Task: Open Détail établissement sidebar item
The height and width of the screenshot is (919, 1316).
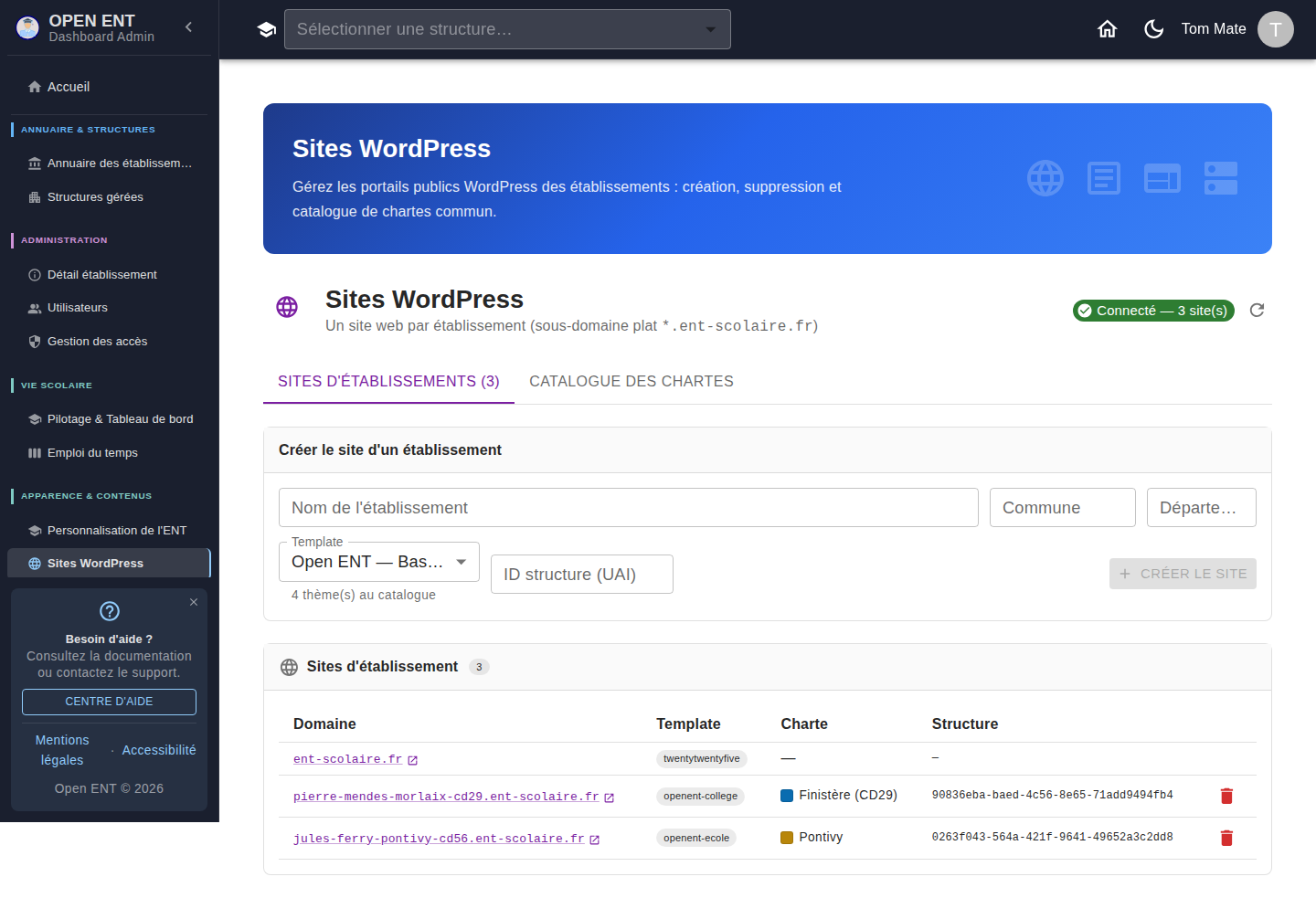Action: coord(109,275)
